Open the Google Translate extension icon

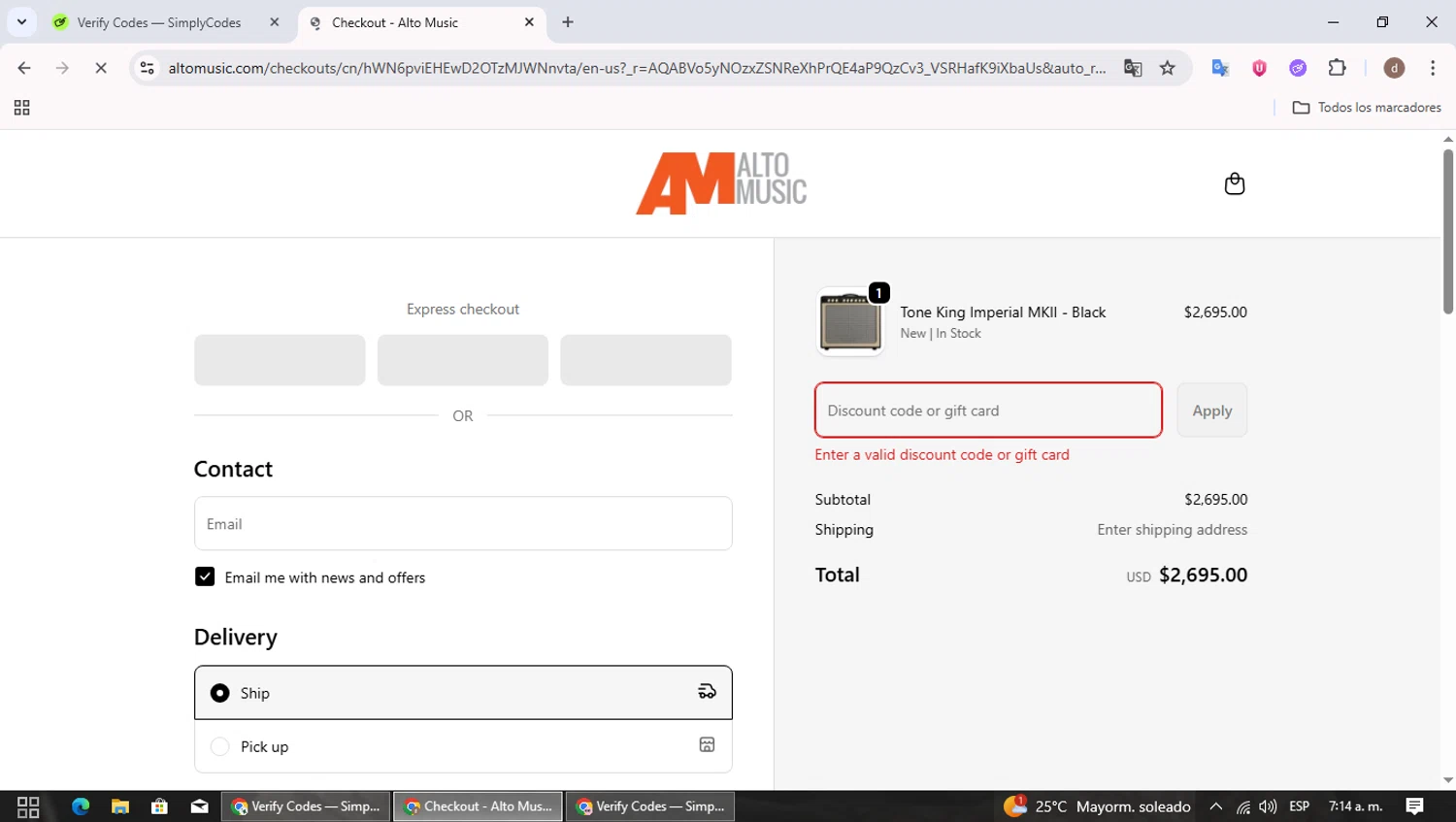1220,68
